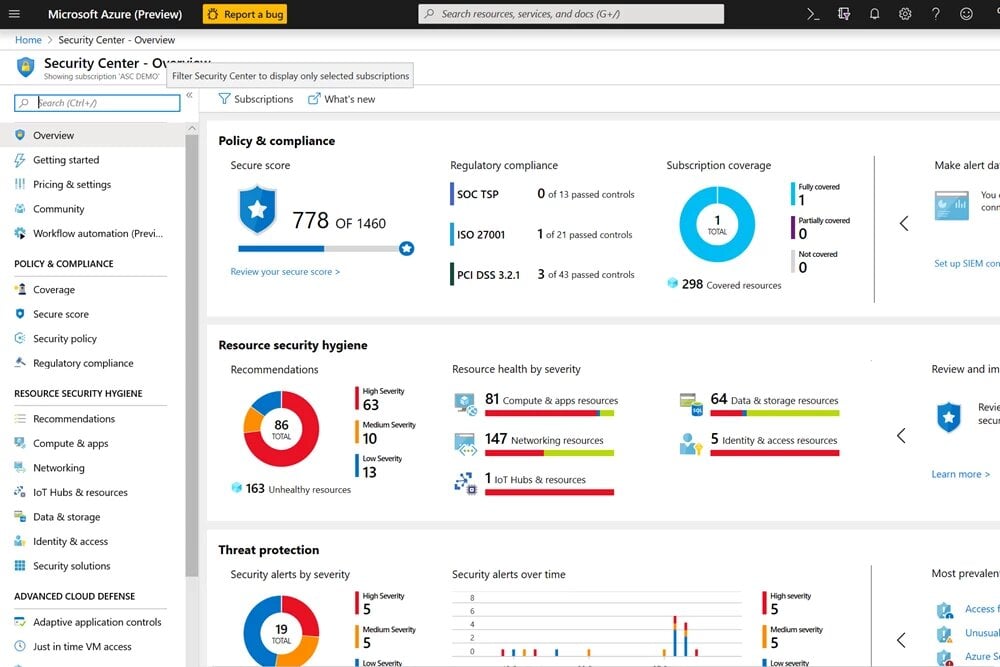Open the Overview shield icon in sidebar
Screen dimensions: 1000x667
(x=20, y=135)
